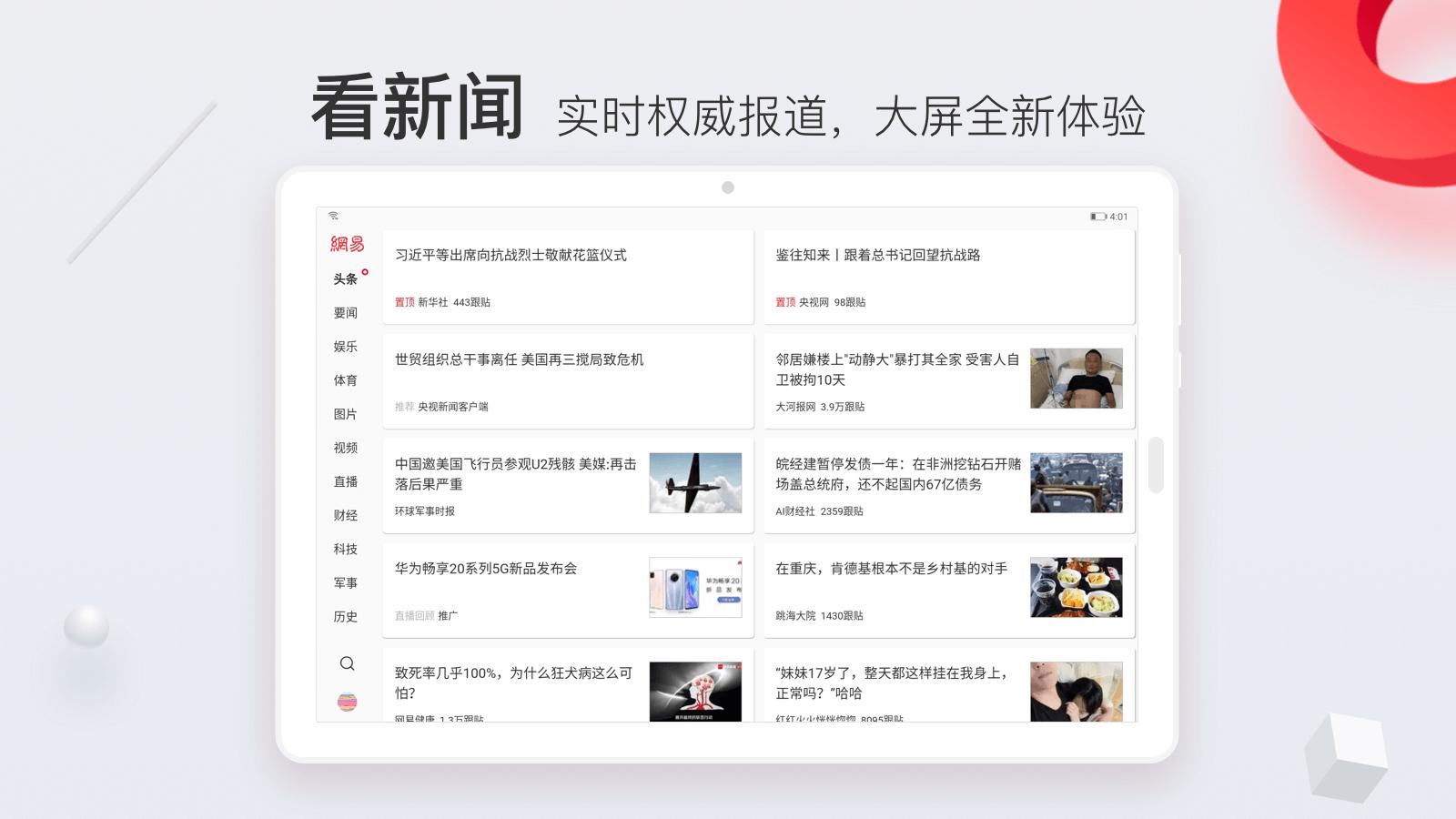Click the 3.9万跟贴 comment count
This screenshot has width=1456, height=819.
(843, 407)
